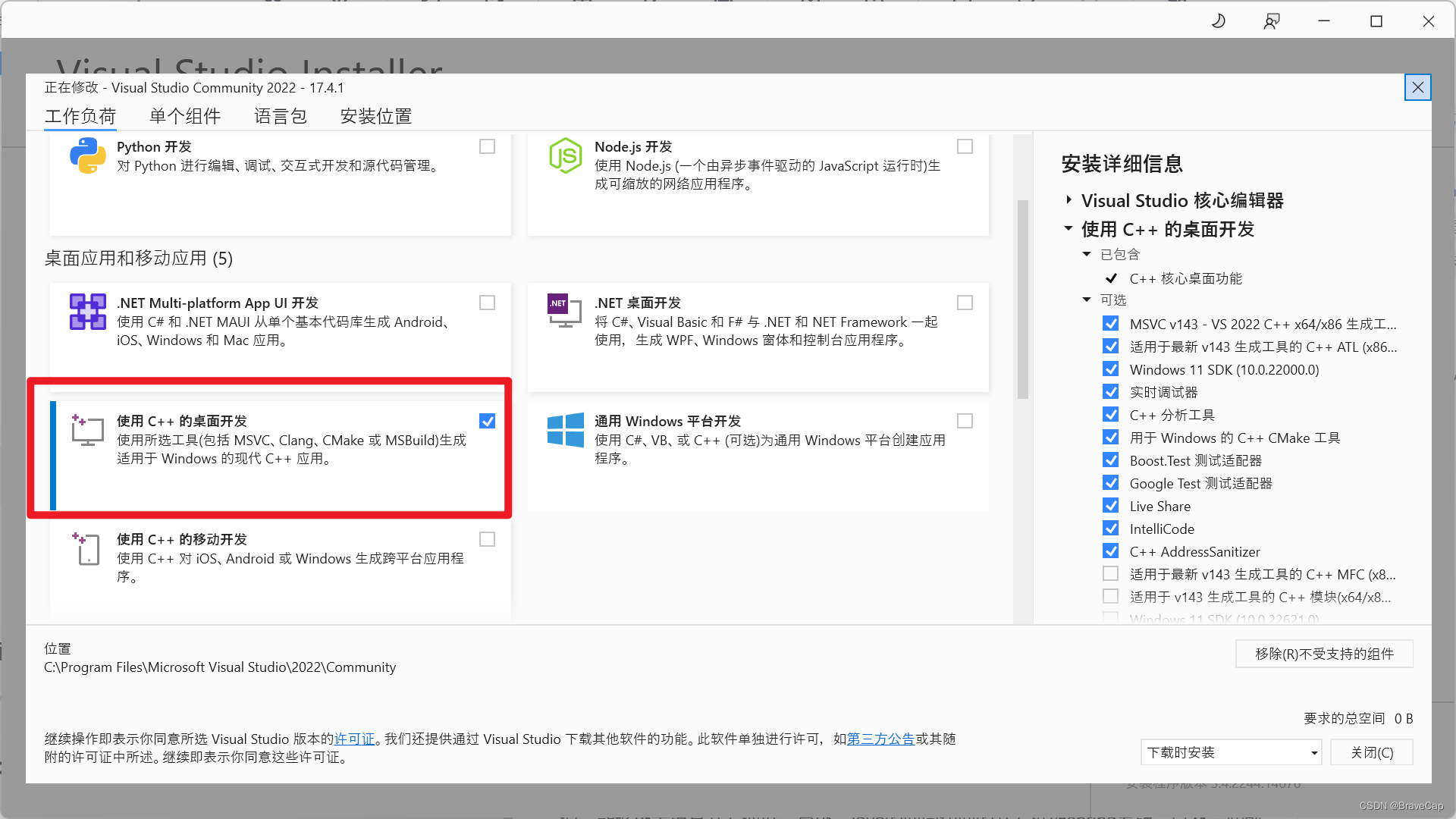The image size is (1456, 819).
Task: Click the workloads list vertical scrollbar thumb
Action: pyautogui.click(x=1022, y=300)
